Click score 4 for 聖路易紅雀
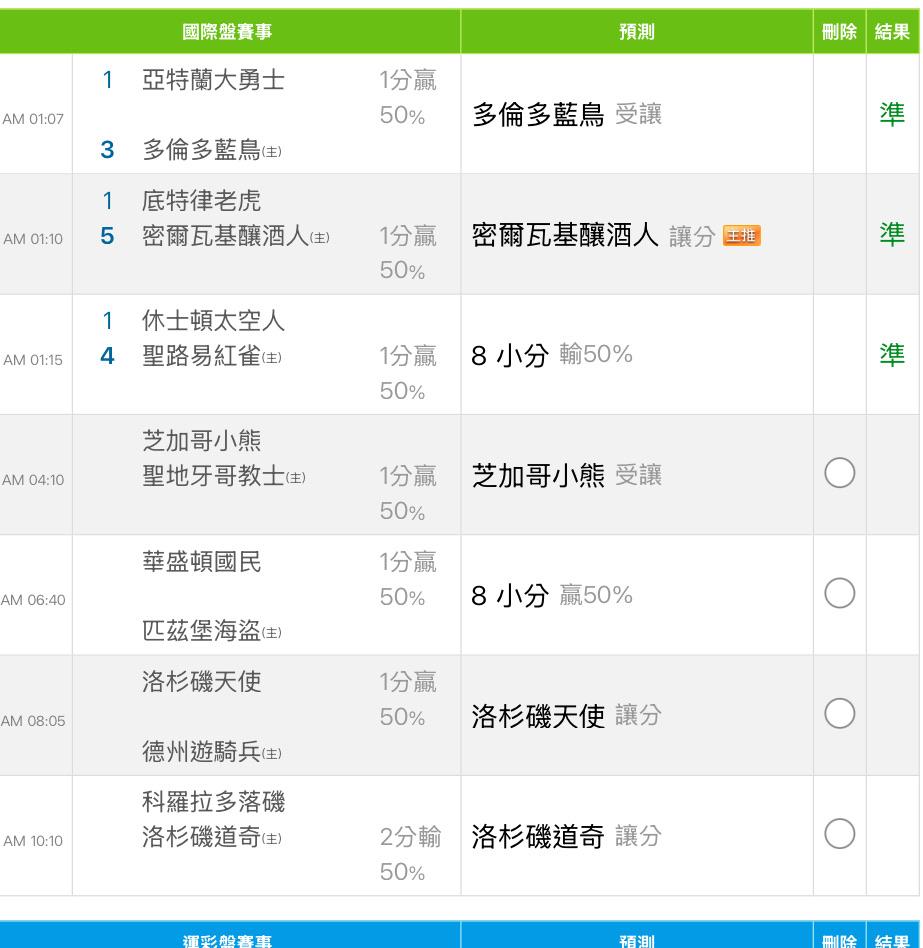Viewport: 923px width, 948px height. (x=107, y=356)
